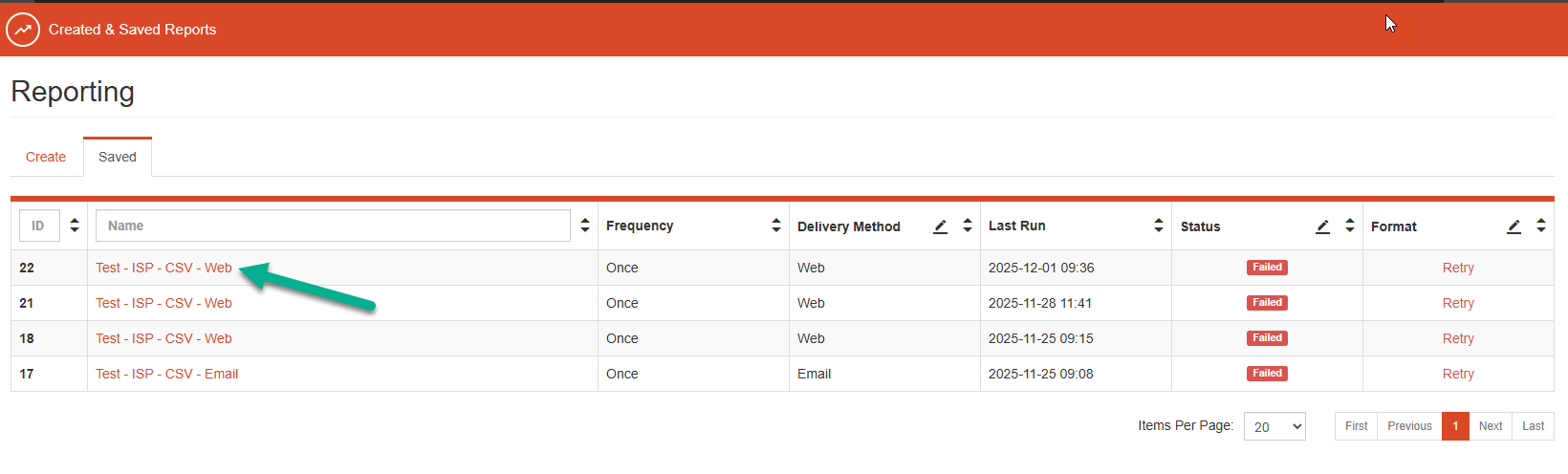Open report Test - ISP - CSV - Email
This screenshot has width=1568, height=474.
click(166, 374)
